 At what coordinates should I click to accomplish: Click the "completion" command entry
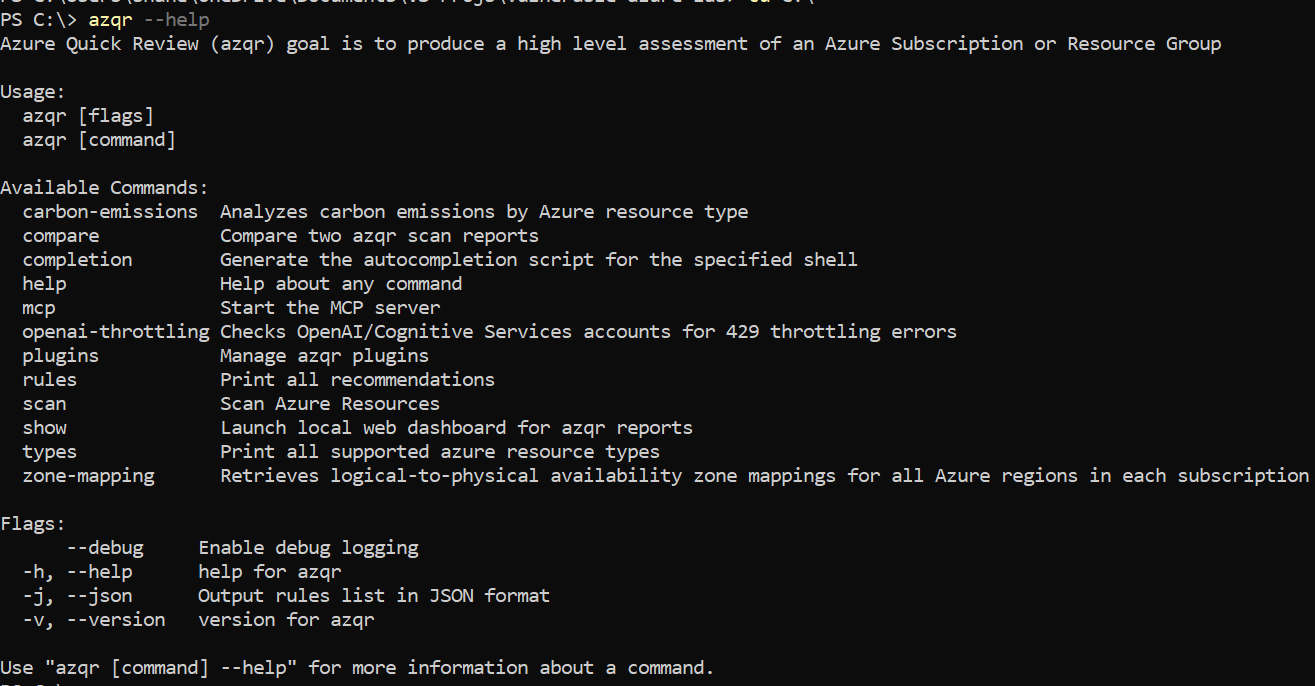[77, 260]
